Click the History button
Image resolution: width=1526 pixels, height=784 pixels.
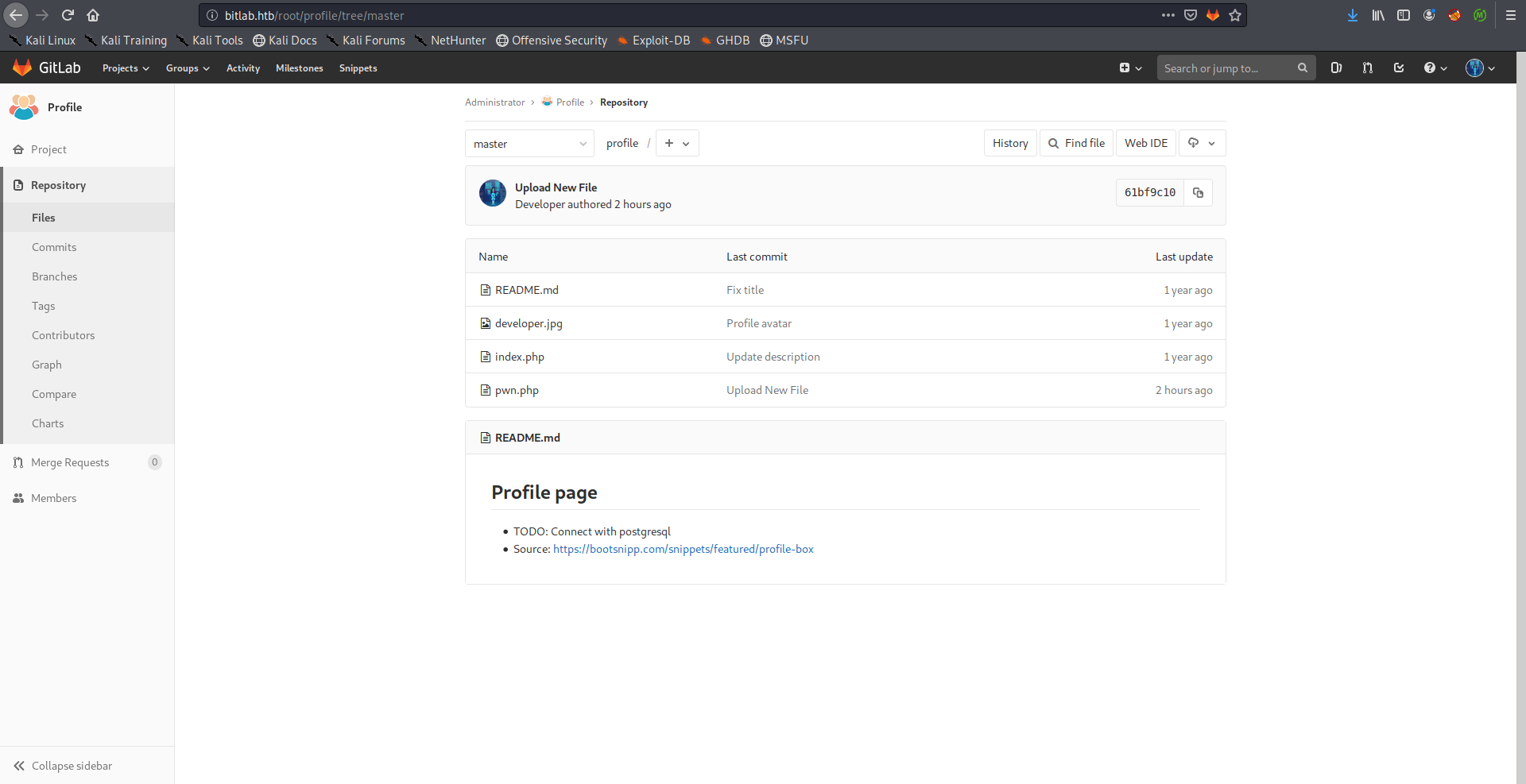1009,144
